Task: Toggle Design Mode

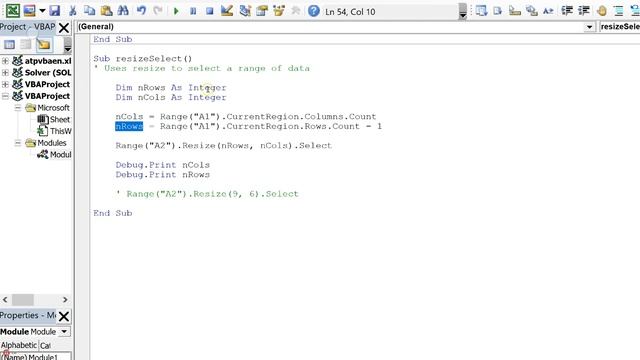Action: click(x=227, y=11)
